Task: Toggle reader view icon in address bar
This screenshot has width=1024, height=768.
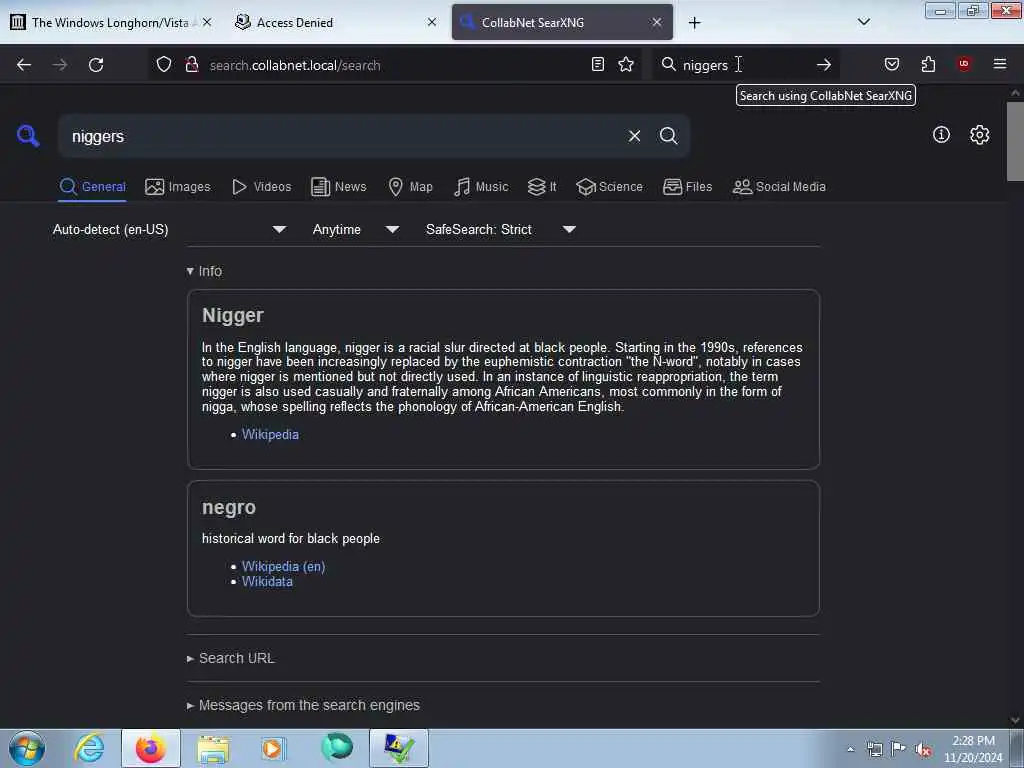Action: [598, 64]
